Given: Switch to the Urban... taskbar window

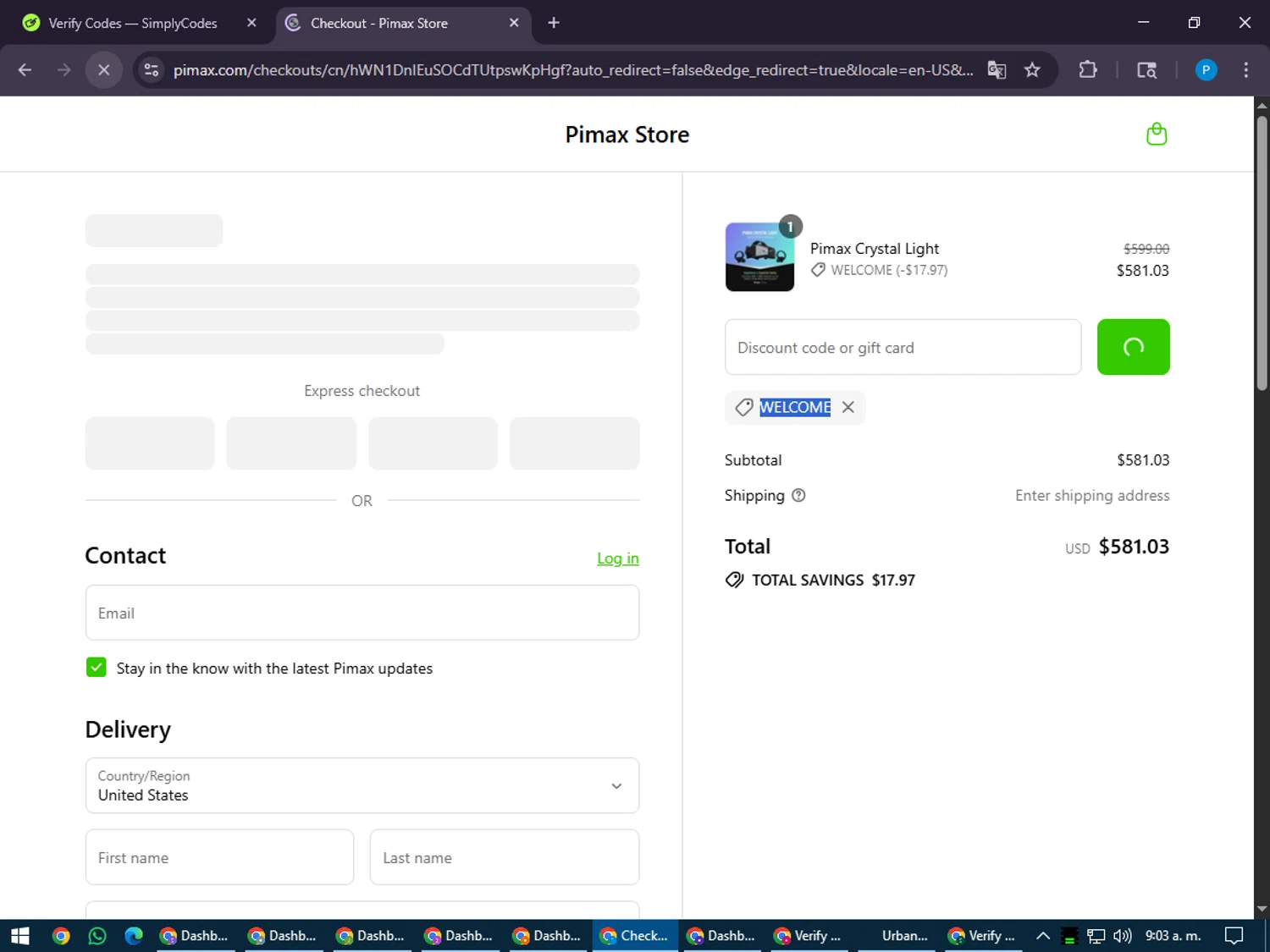Looking at the screenshot, I should [x=896, y=936].
